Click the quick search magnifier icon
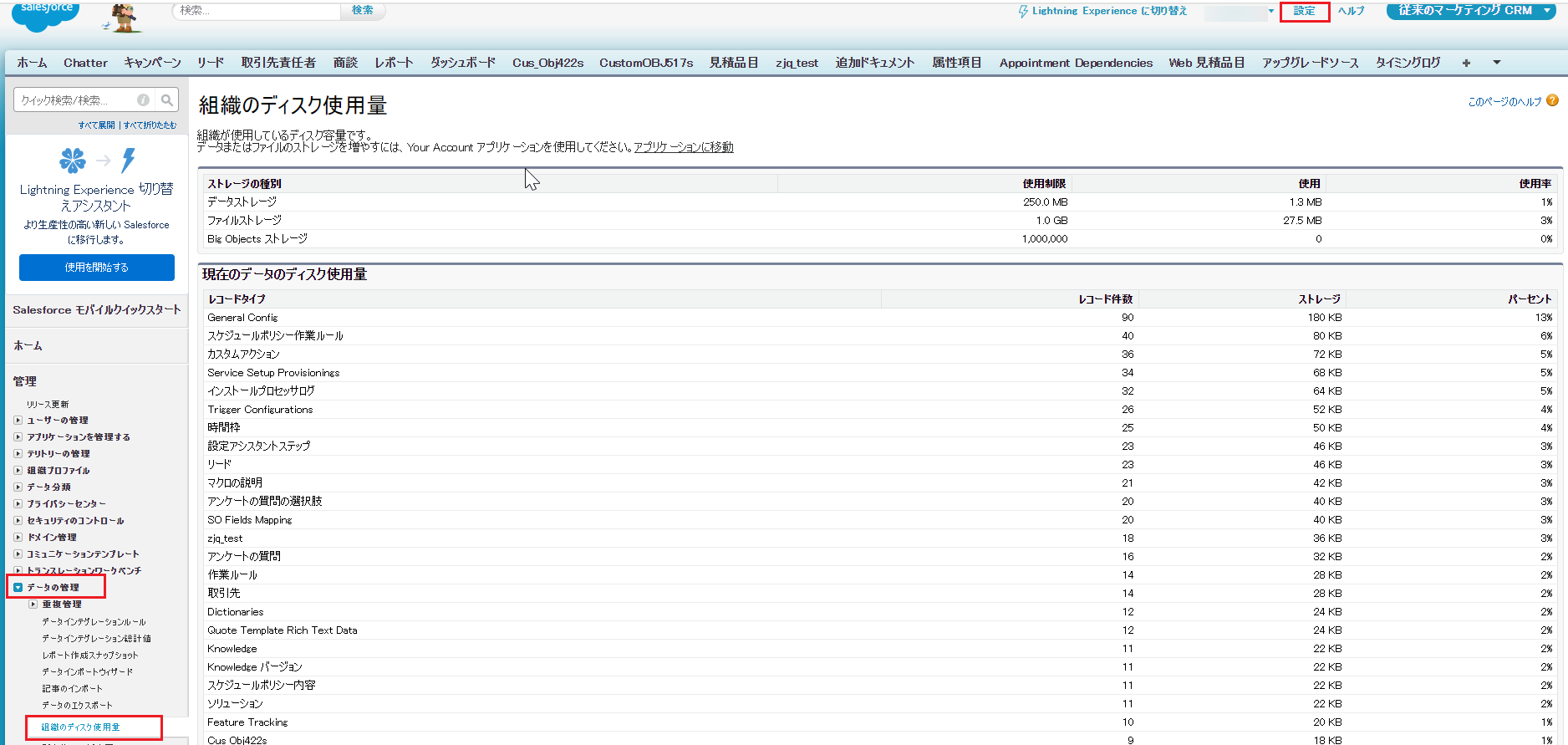Image resolution: width=1568 pixels, height=745 pixels. click(x=167, y=100)
